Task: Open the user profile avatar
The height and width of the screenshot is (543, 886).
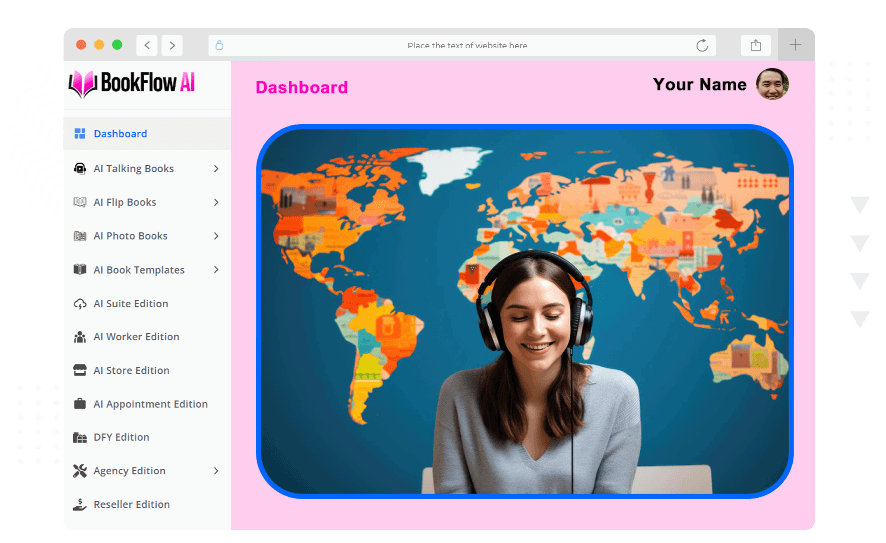Action: point(772,85)
